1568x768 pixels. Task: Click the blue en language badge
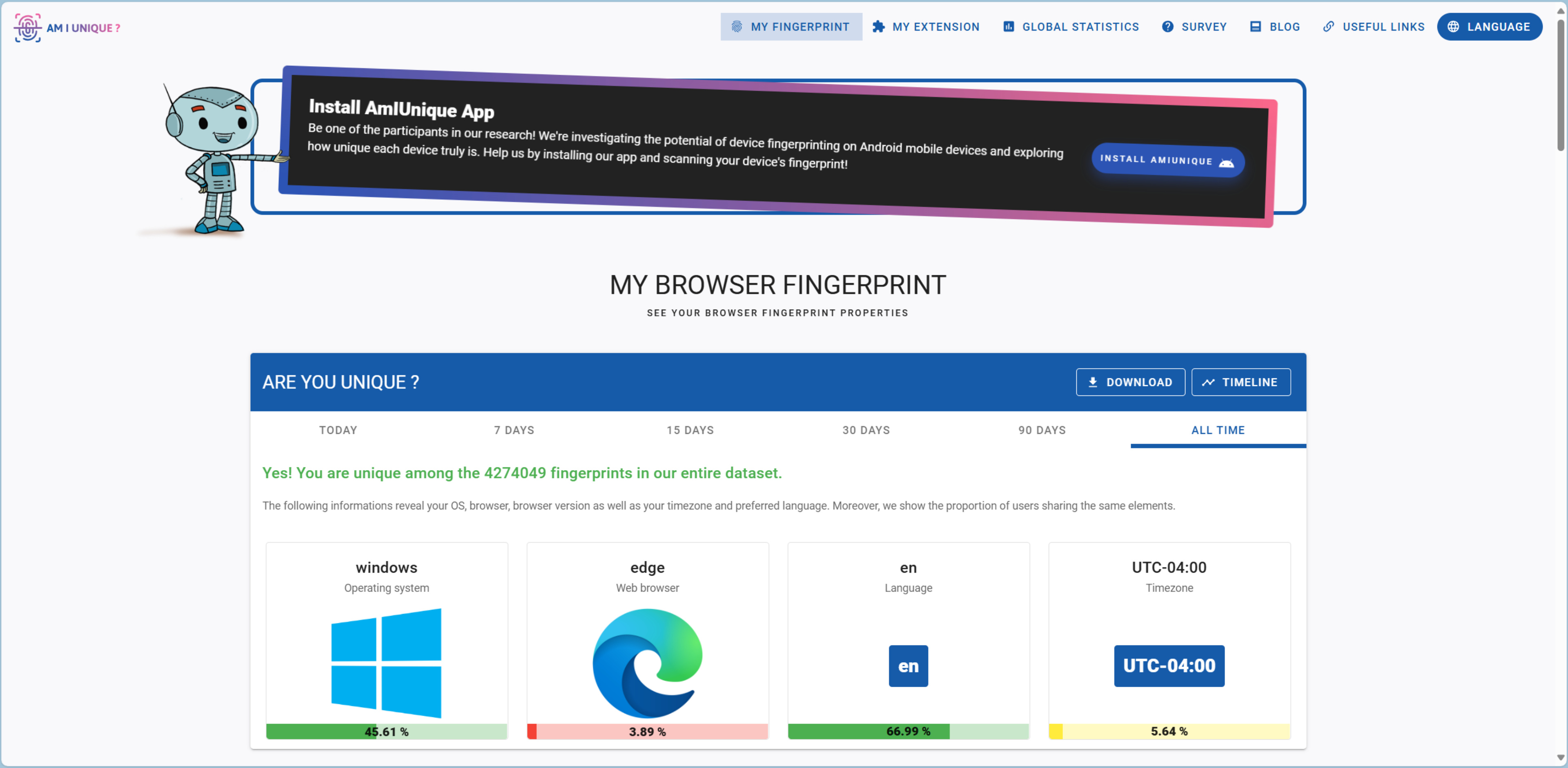coord(908,666)
